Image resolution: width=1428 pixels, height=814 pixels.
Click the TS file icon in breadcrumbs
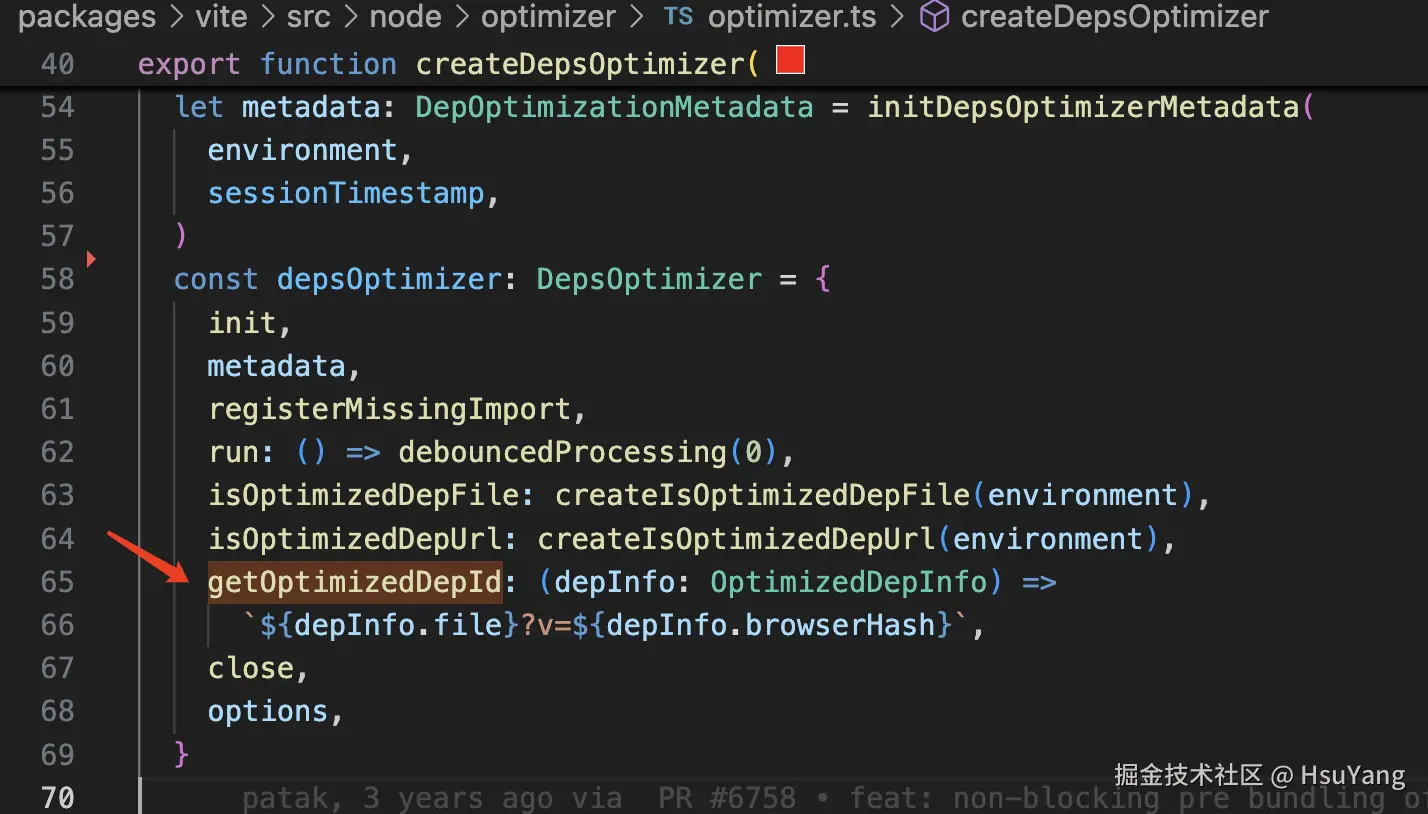tap(678, 17)
